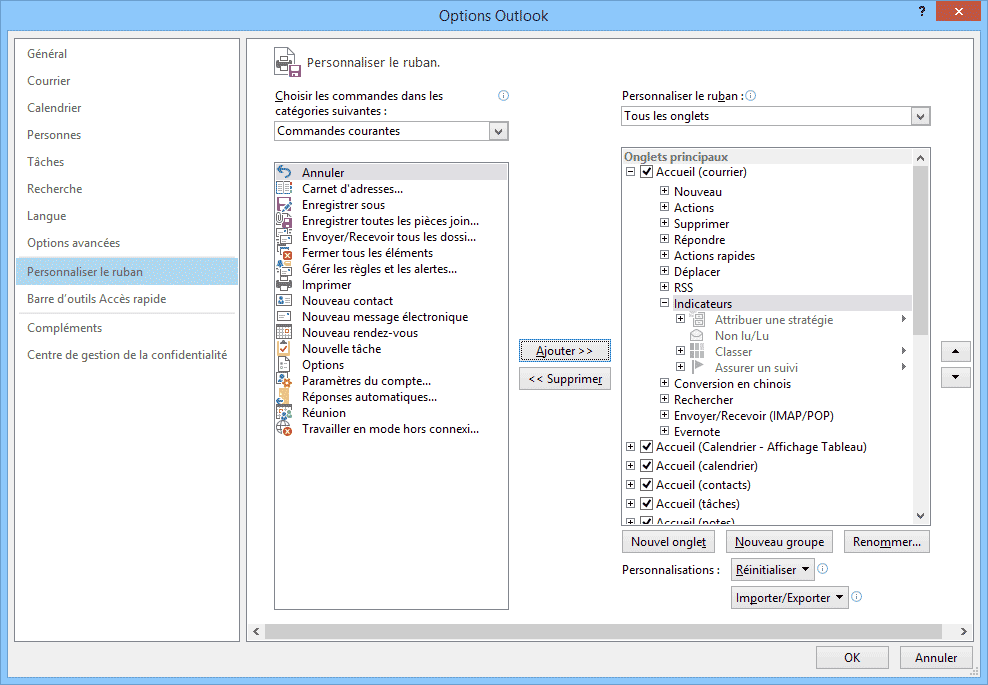Click the Renommer... button
Image resolution: width=988 pixels, height=685 pixels.
point(887,542)
